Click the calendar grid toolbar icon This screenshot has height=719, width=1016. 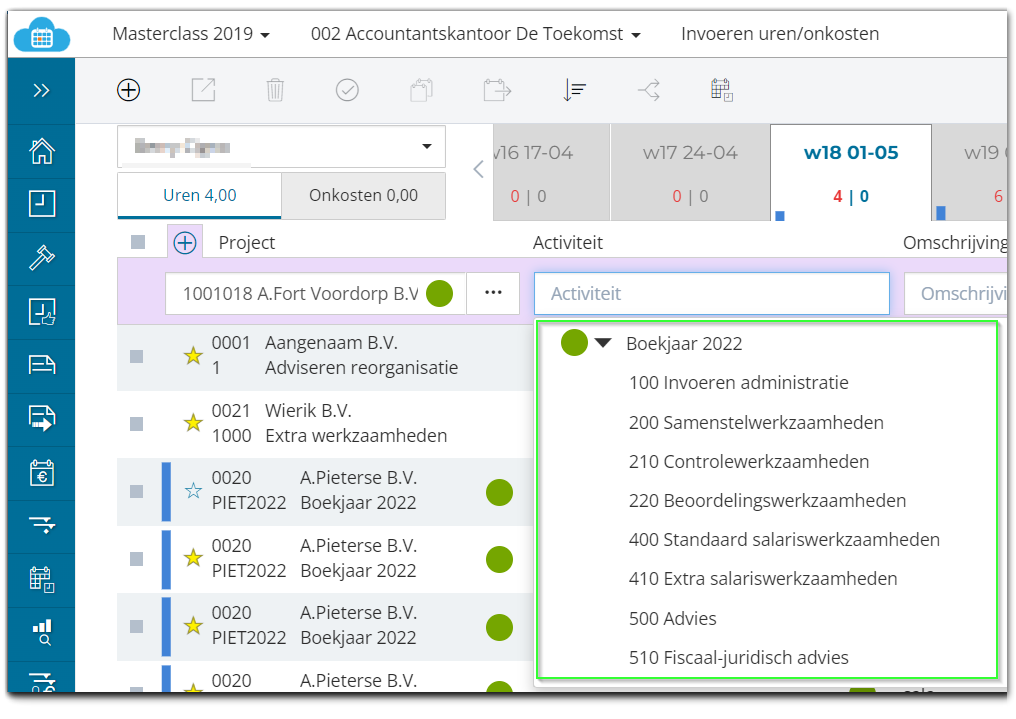click(x=721, y=90)
